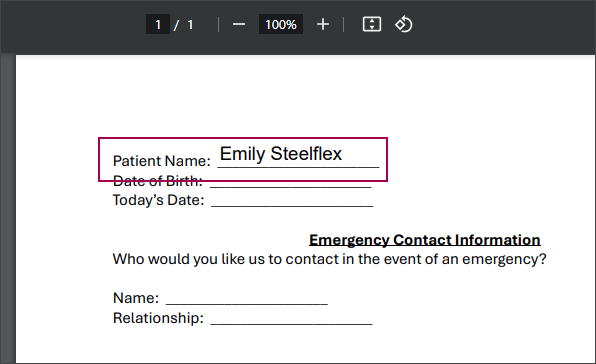Click the dark left sidebar strip

(x=8, y=209)
